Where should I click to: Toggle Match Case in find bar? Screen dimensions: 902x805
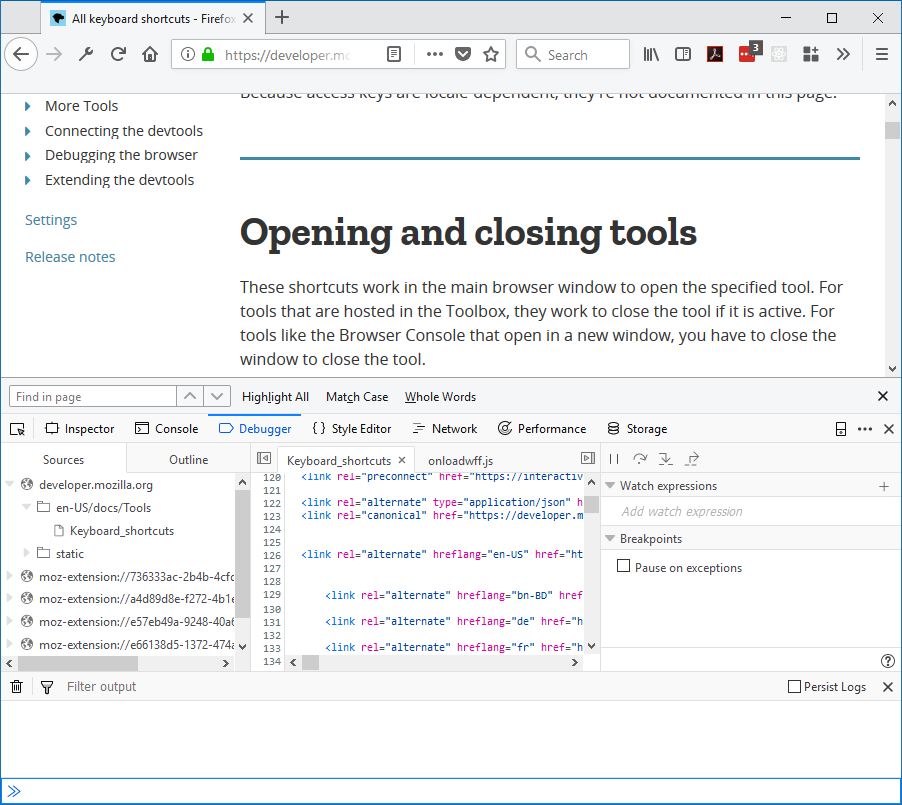click(357, 397)
